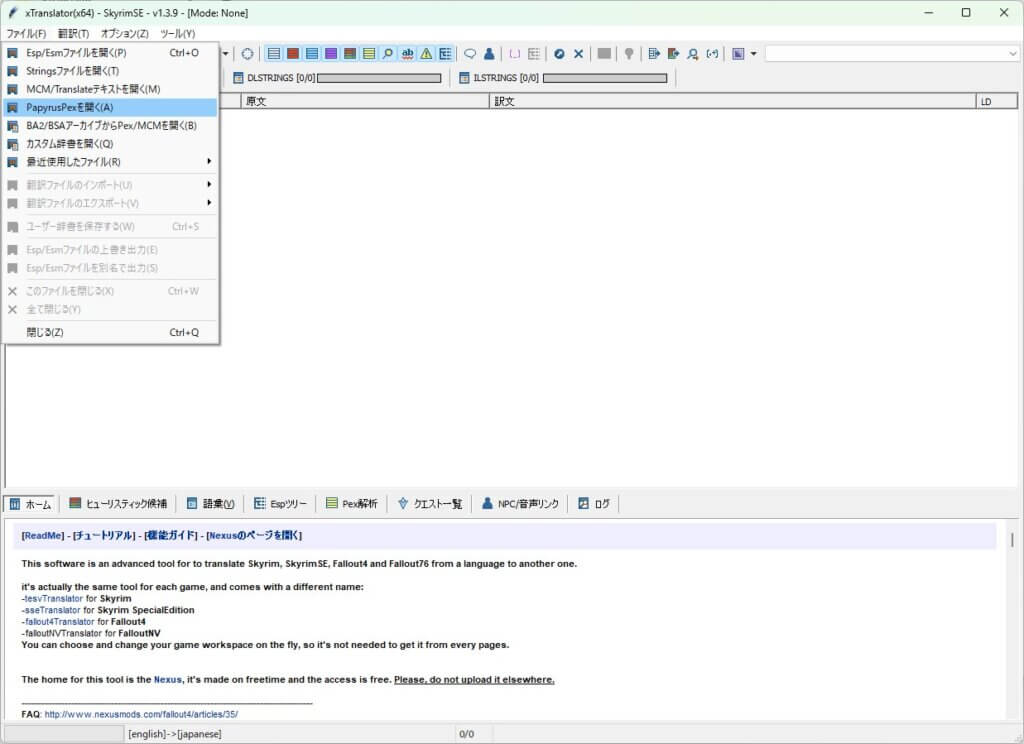Click the crosshair target toolbar icon
Screen dimensions: 1024x744
coord(247,54)
